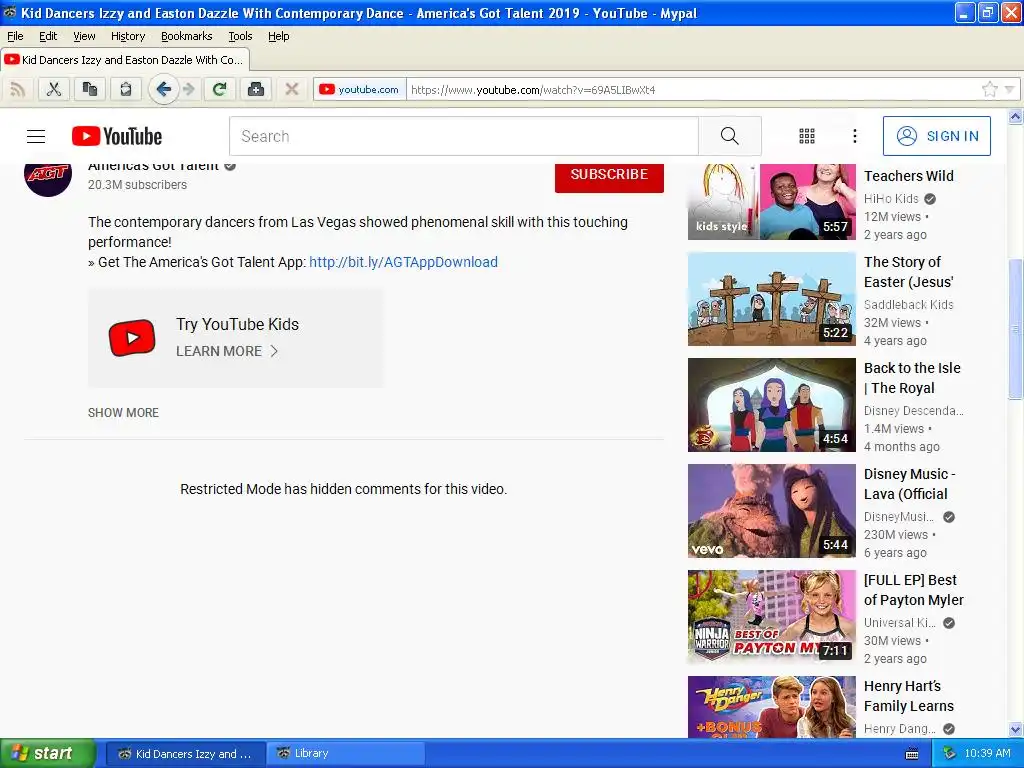This screenshot has height=768, width=1024.
Task: Click the address bar URL field
Action: click(692, 89)
